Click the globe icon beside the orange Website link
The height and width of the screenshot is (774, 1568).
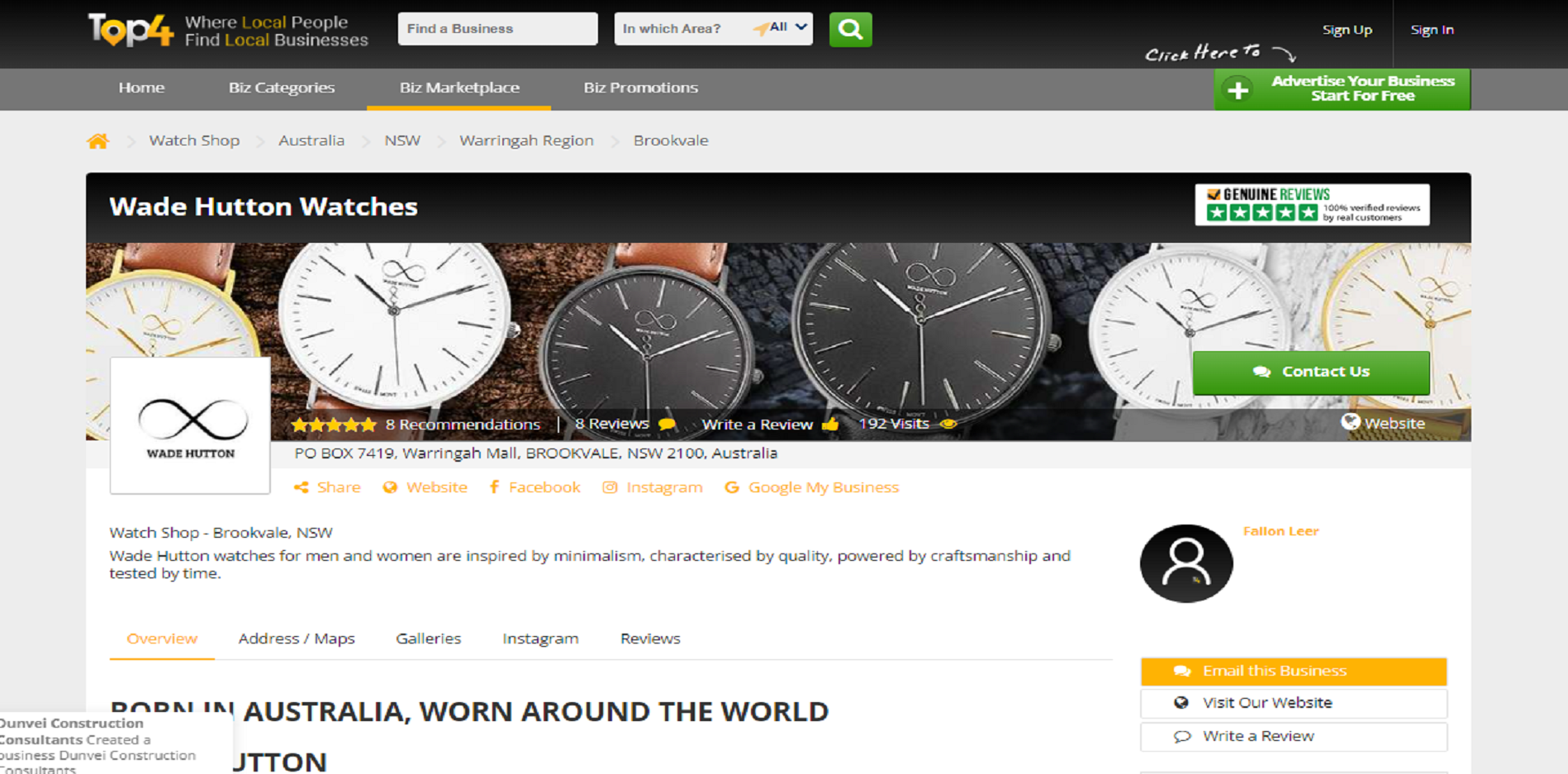390,487
